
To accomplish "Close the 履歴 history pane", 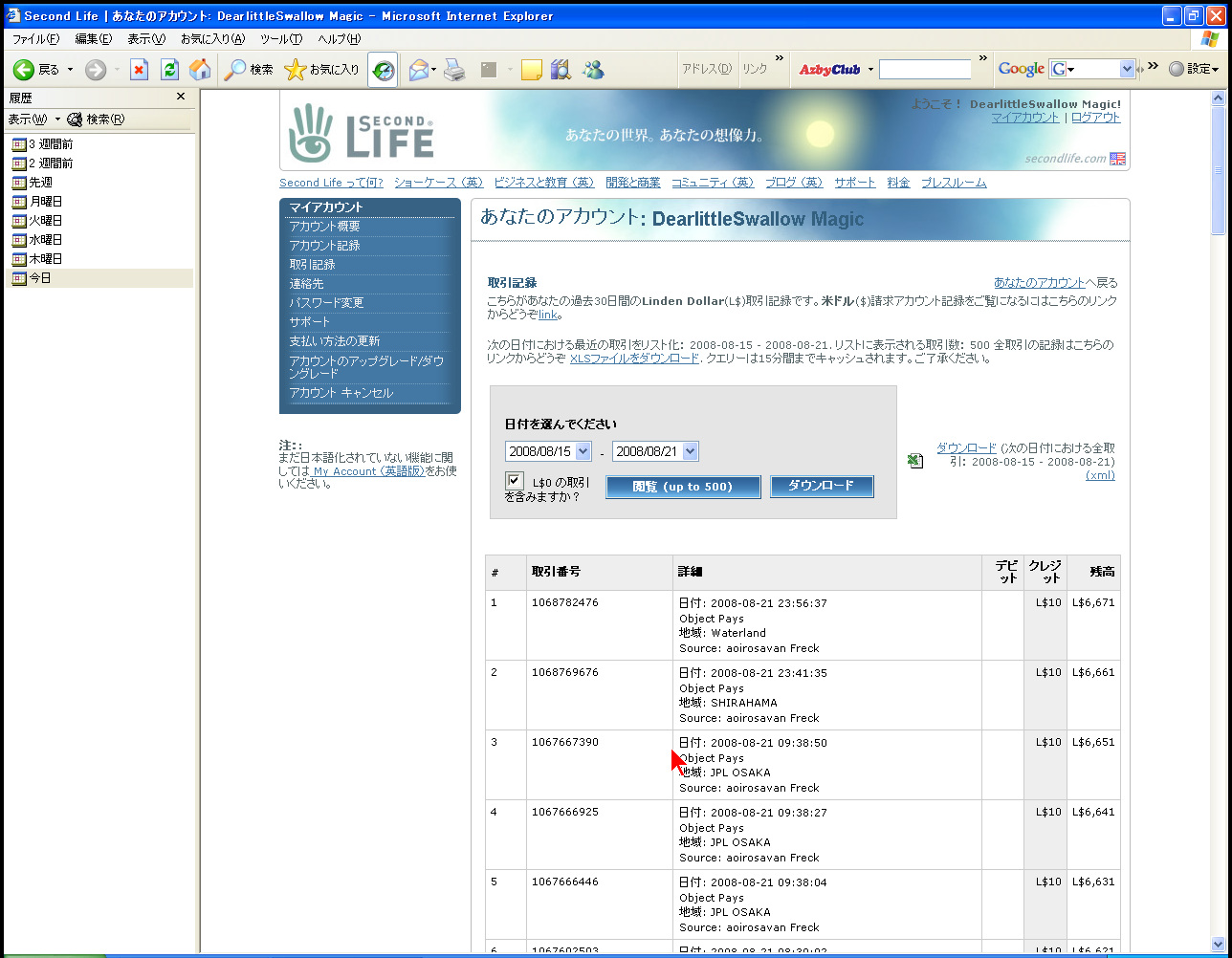I will 181,97.
